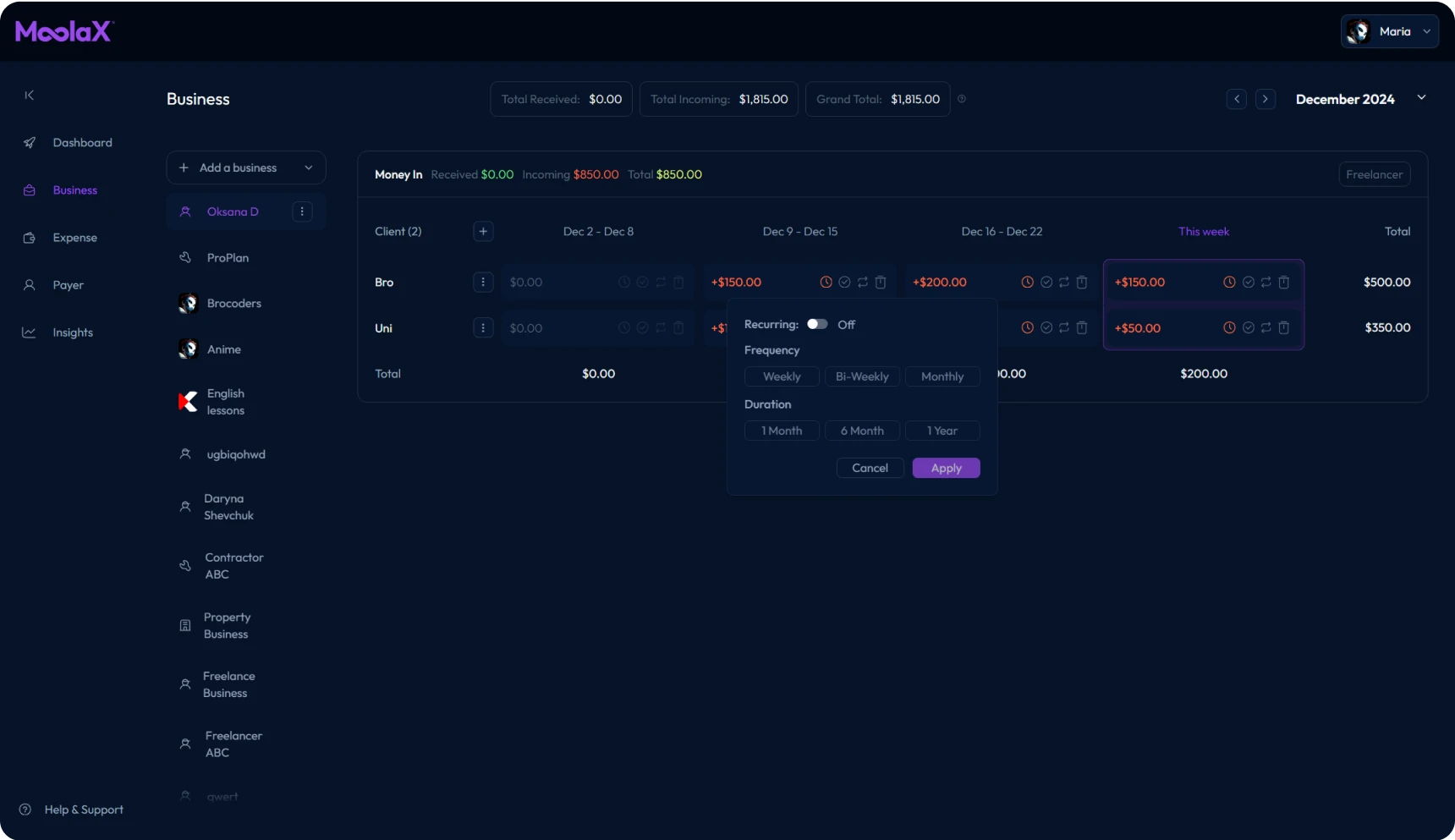
Task: Choose 1 Month duration
Action: (782, 431)
